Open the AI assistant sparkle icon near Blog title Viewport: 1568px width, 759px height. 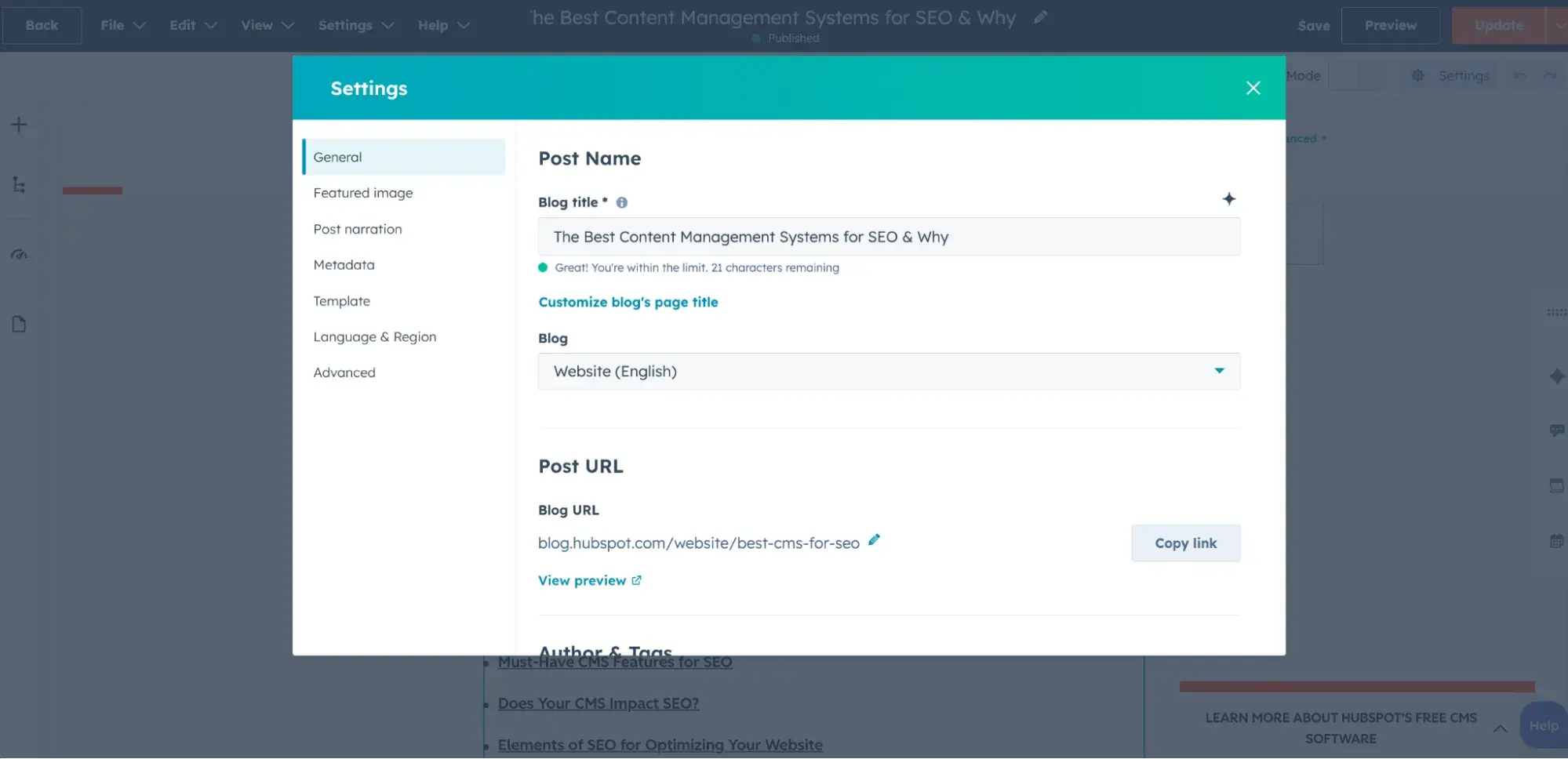click(1229, 199)
